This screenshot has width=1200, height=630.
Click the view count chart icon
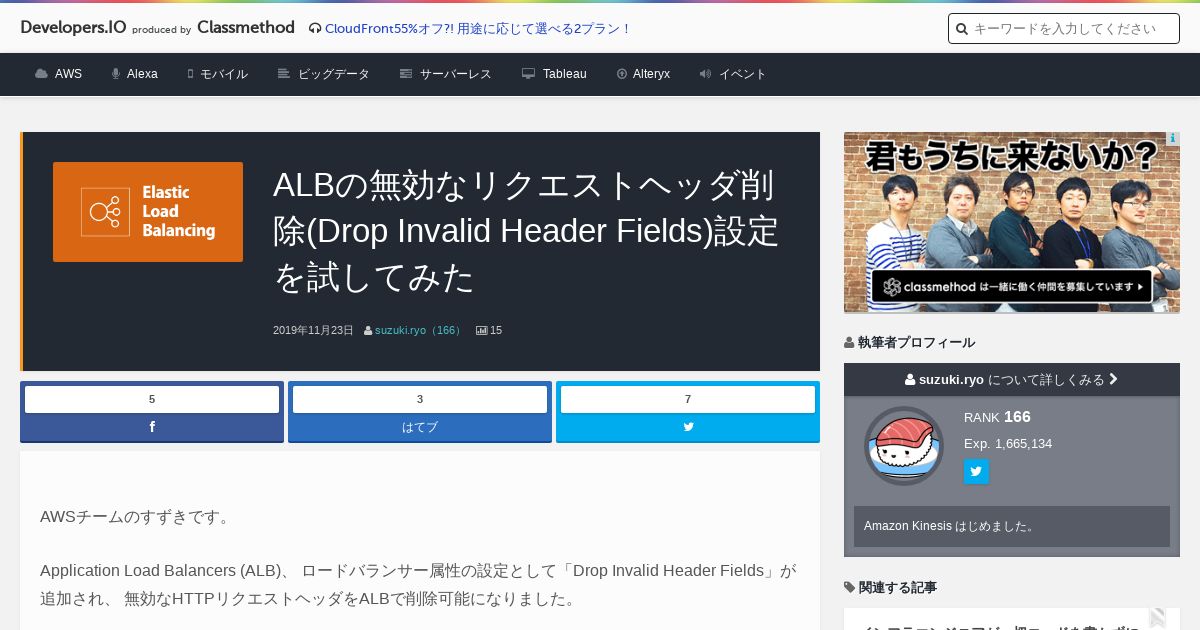pyautogui.click(x=481, y=330)
